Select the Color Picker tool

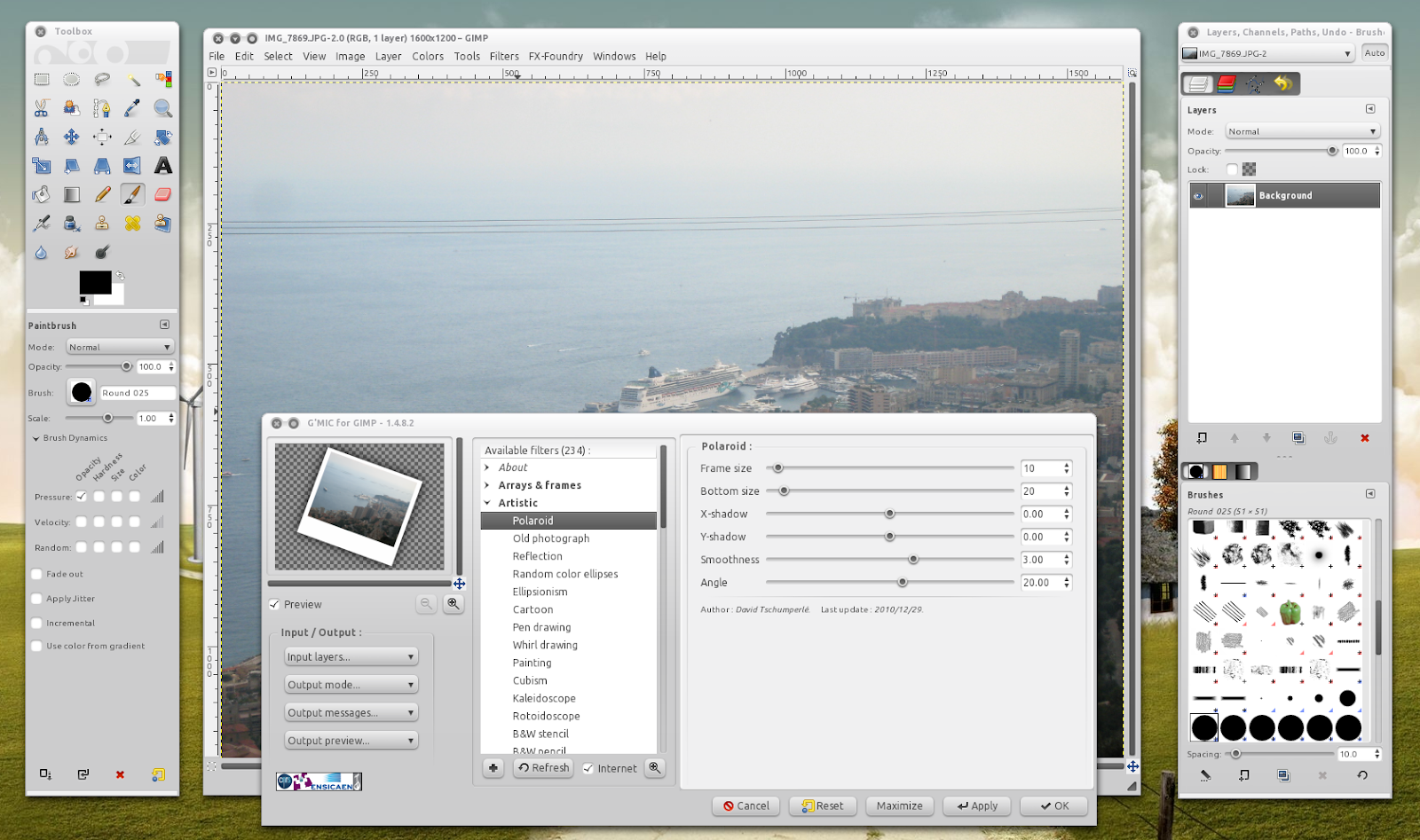[x=132, y=108]
